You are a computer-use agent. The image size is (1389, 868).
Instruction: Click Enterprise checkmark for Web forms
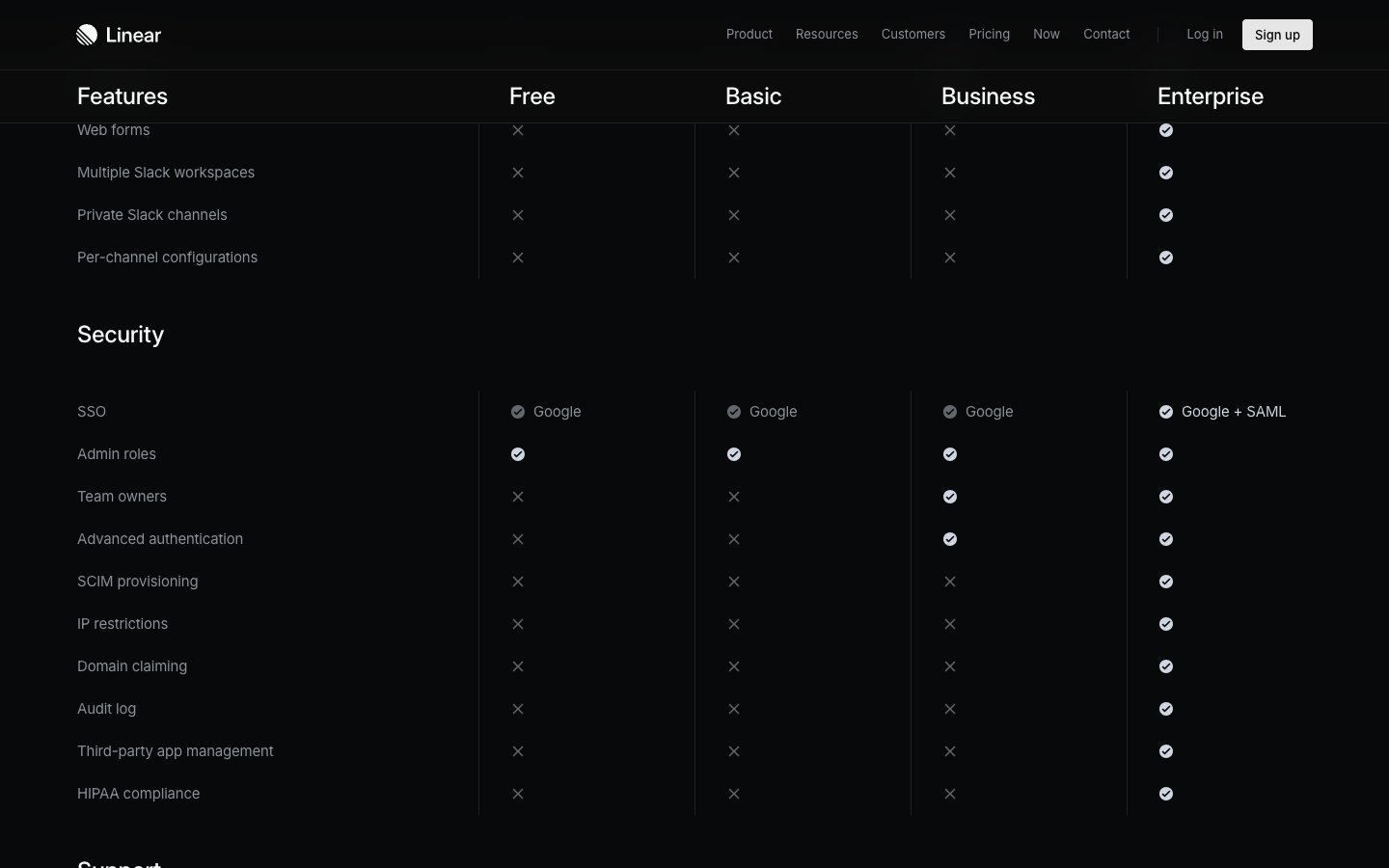point(1166,130)
